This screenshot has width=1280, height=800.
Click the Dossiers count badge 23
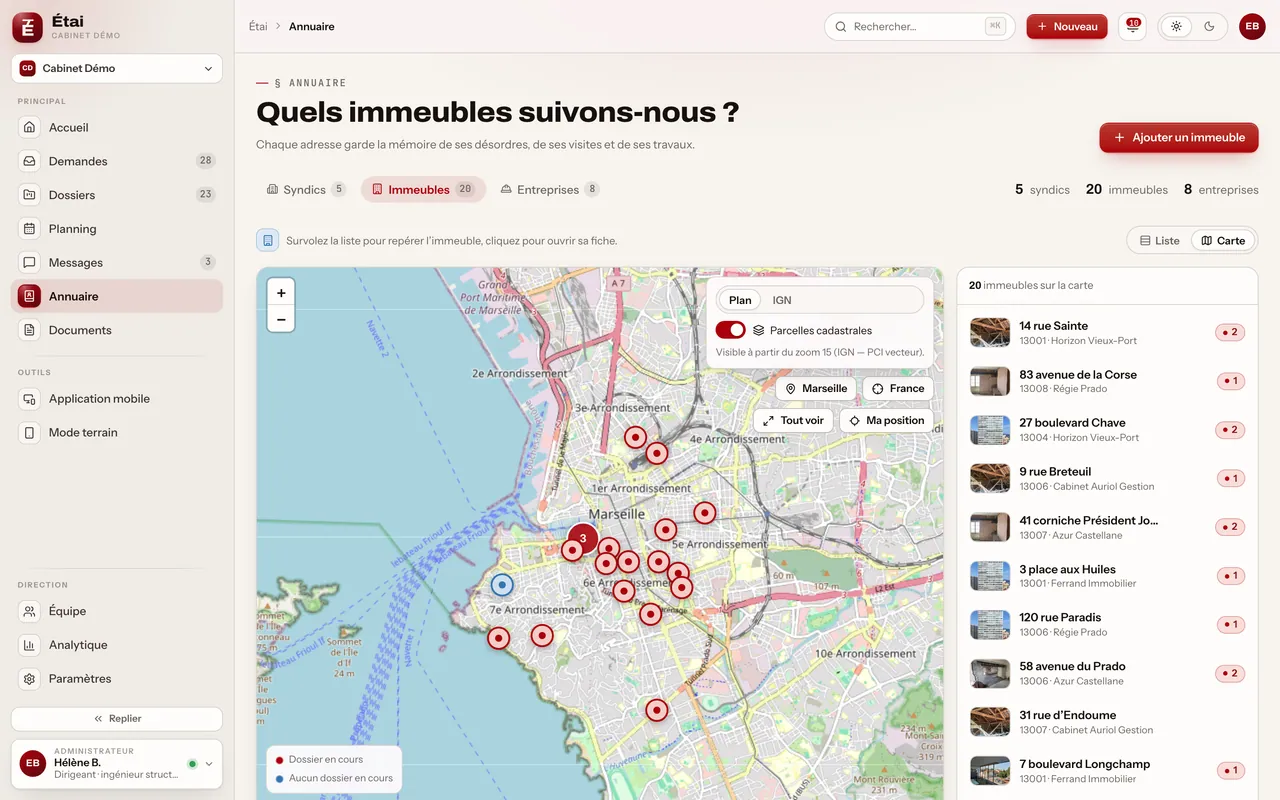tap(205, 195)
